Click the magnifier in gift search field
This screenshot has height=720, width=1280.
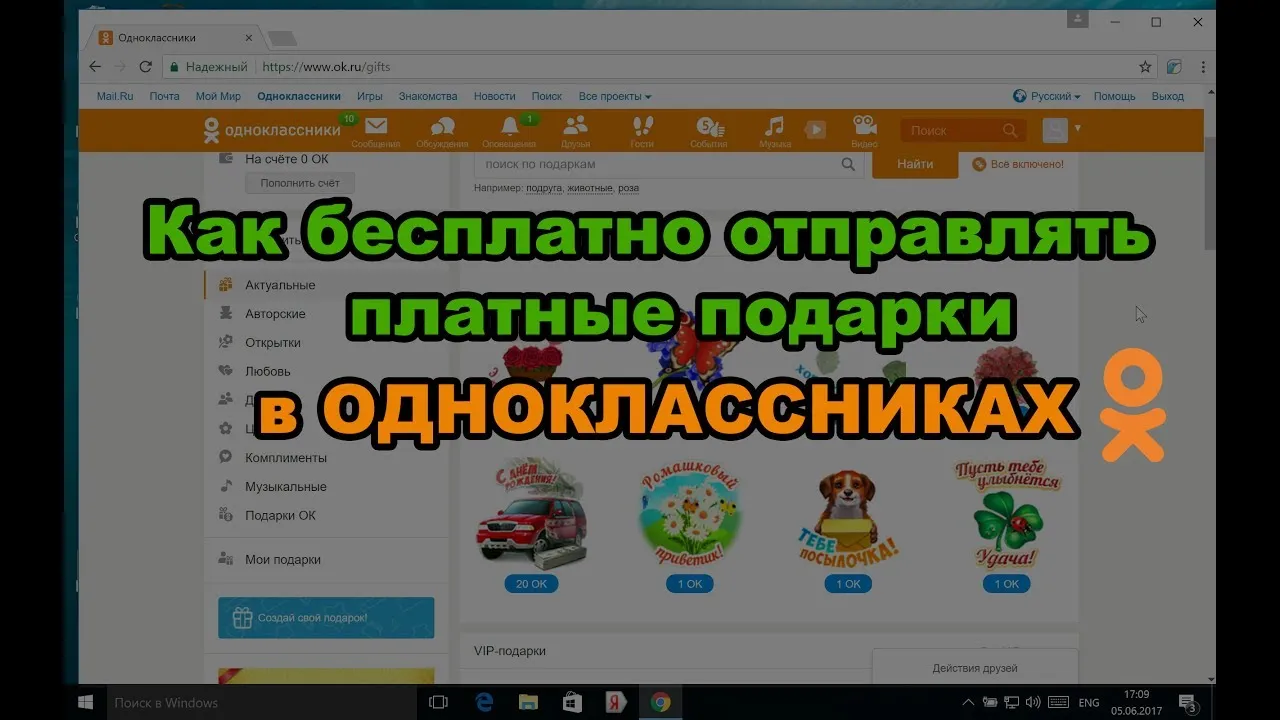pos(848,164)
